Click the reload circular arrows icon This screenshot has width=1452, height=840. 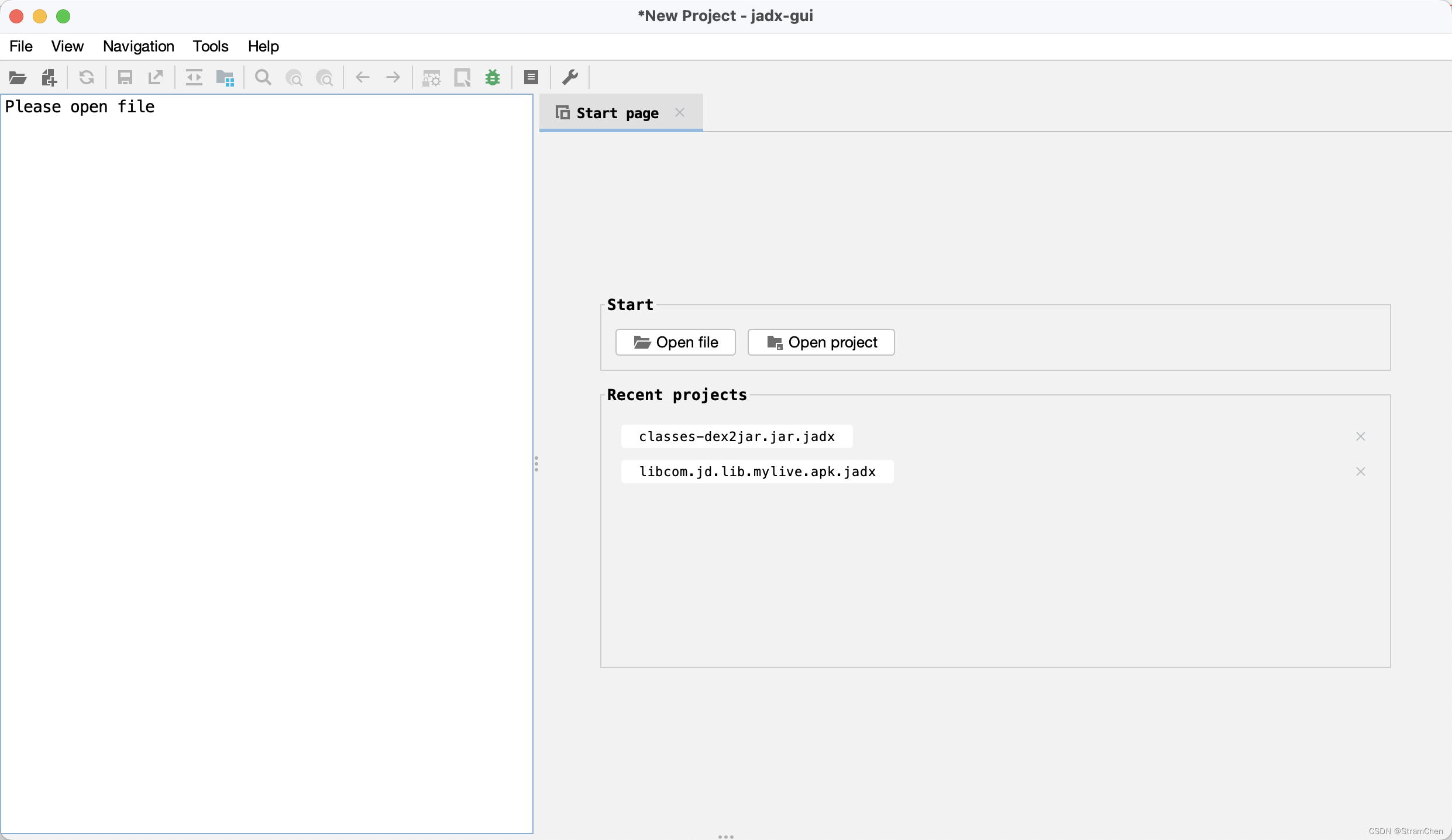coord(87,77)
